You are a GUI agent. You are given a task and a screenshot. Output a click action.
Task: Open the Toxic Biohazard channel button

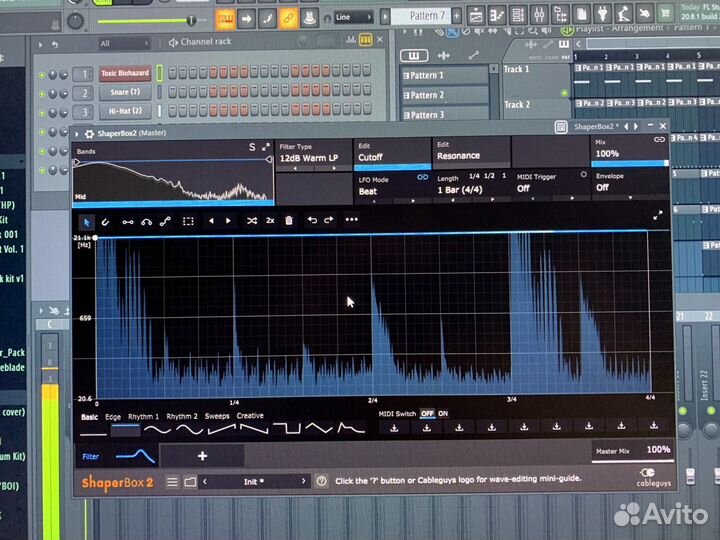click(x=125, y=73)
